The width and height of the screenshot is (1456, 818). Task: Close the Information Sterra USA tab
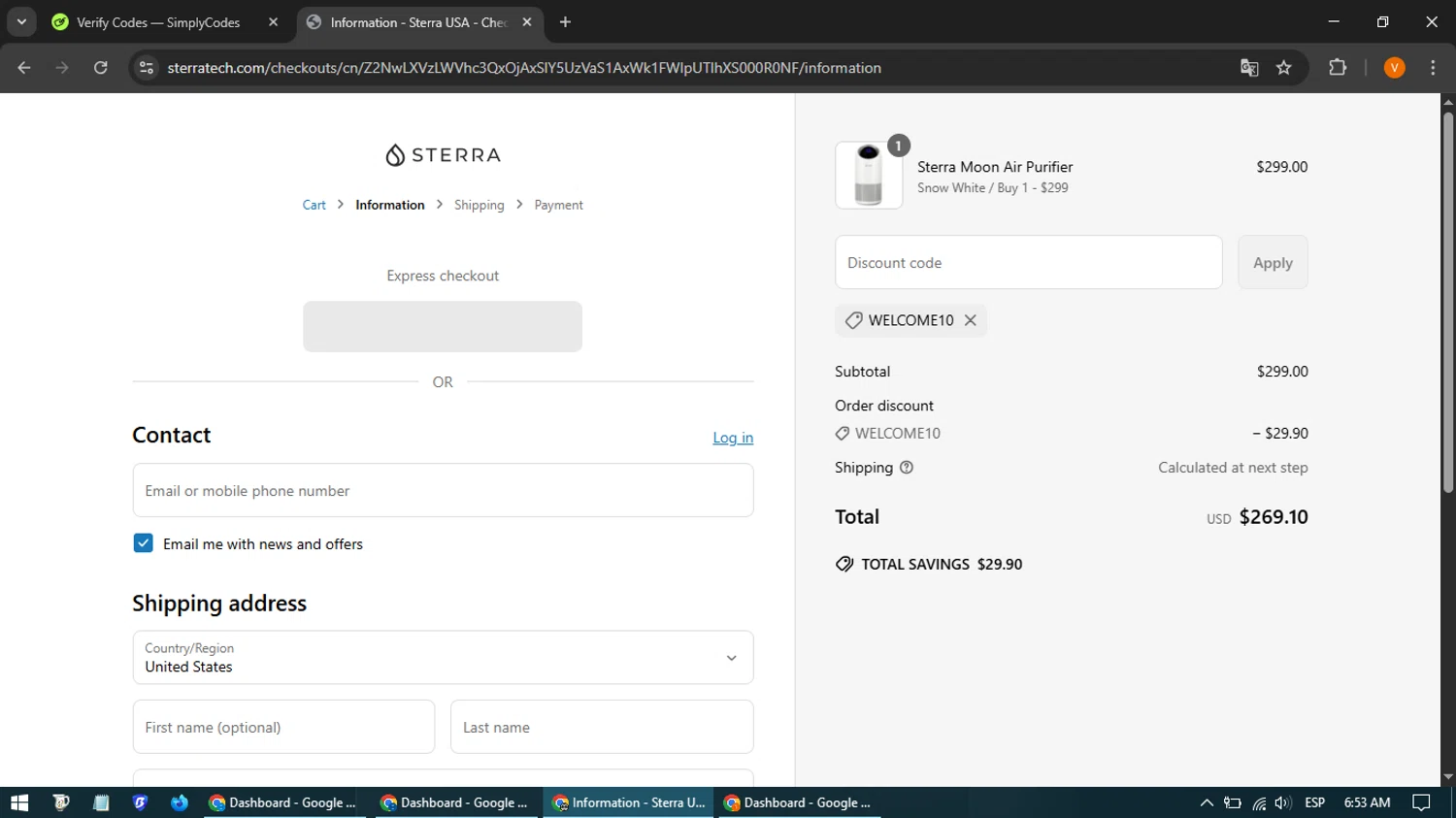[x=527, y=22]
